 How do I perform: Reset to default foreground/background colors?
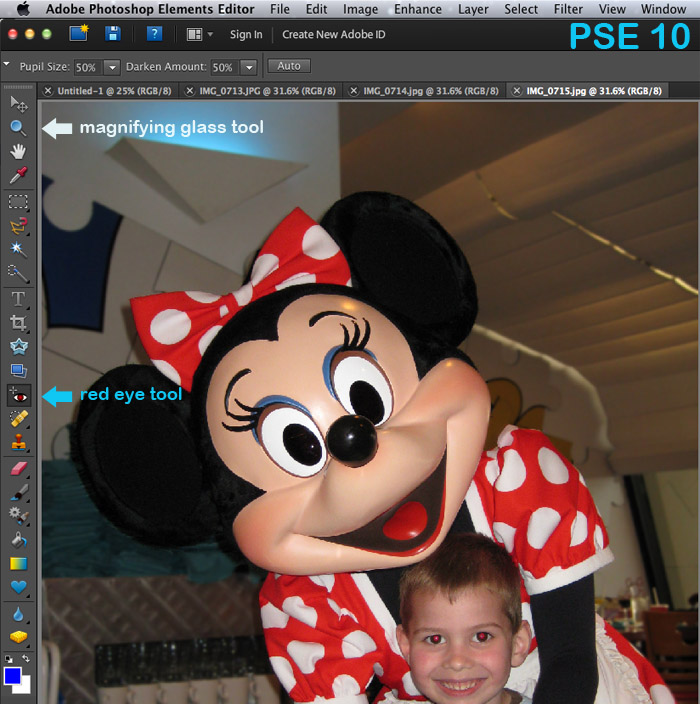(x=9, y=659)
